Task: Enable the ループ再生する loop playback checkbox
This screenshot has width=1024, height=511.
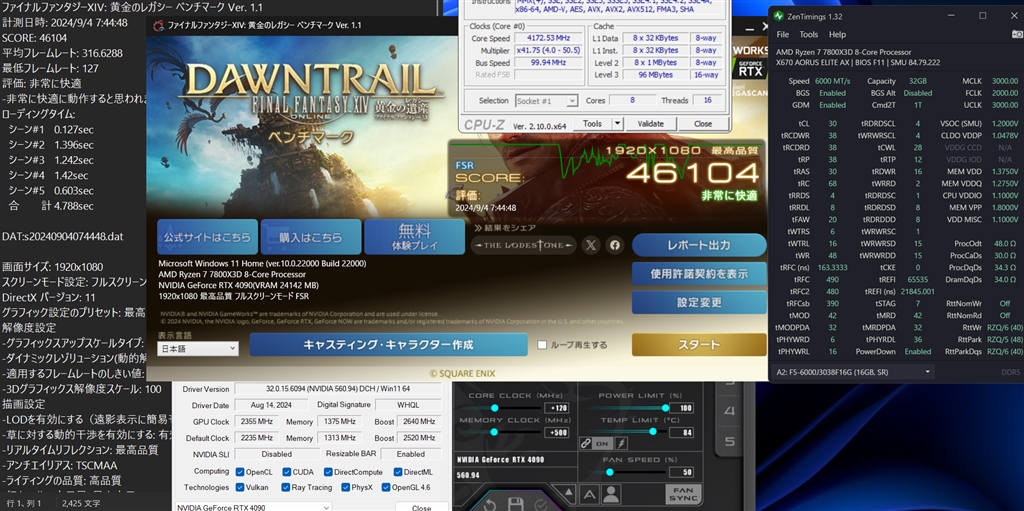Action: pos(542,345)
